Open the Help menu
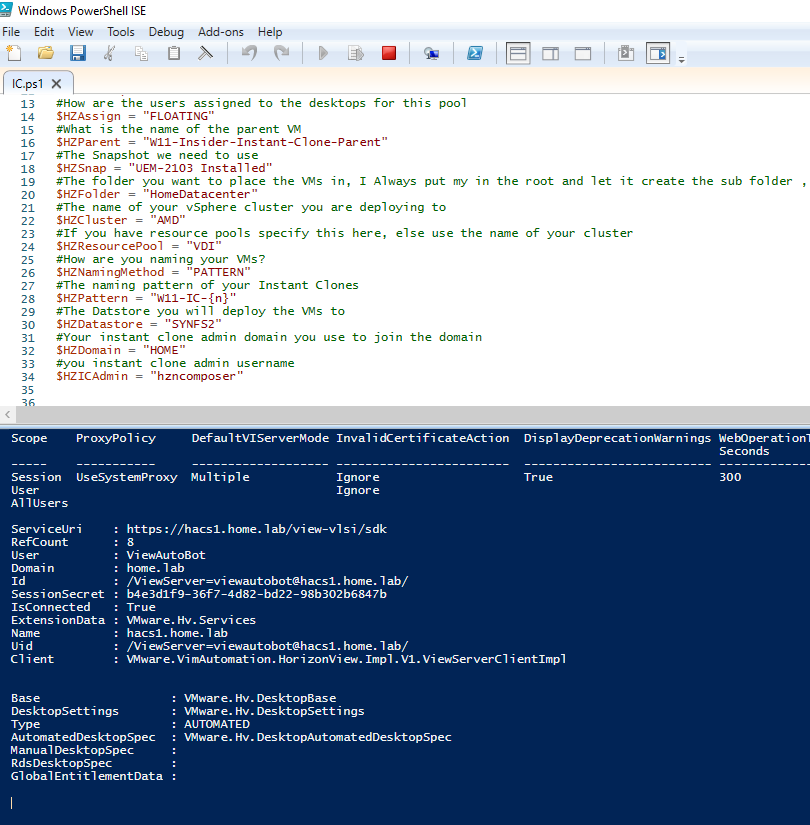Screen dimensions: 810x825 270,32
